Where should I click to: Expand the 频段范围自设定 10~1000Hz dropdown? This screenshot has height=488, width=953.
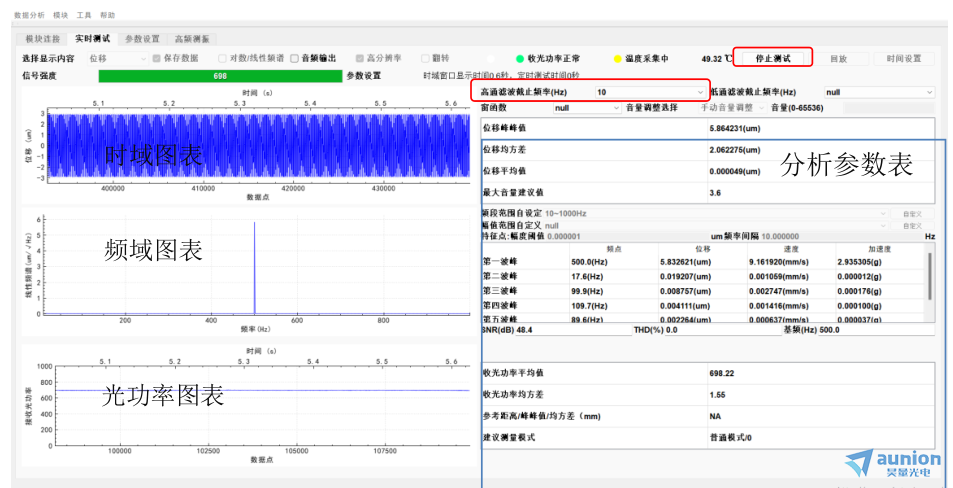click(715, 213)
